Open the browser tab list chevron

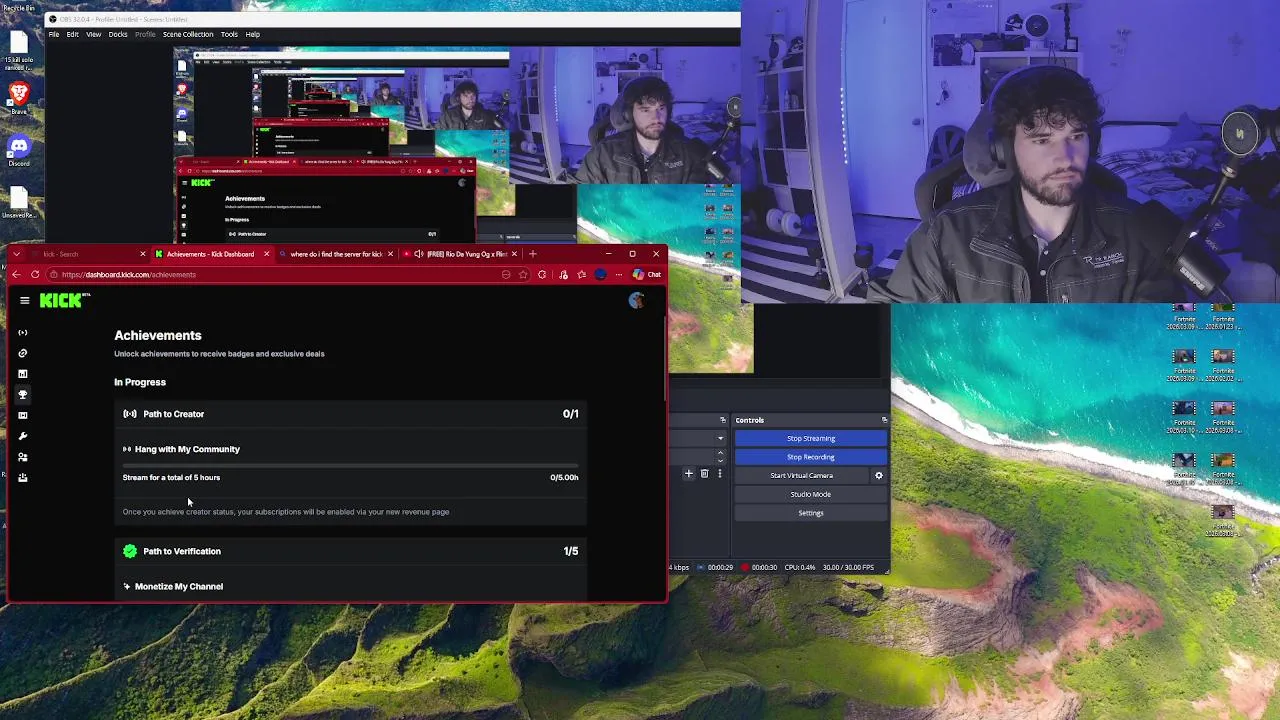(18, 254)
